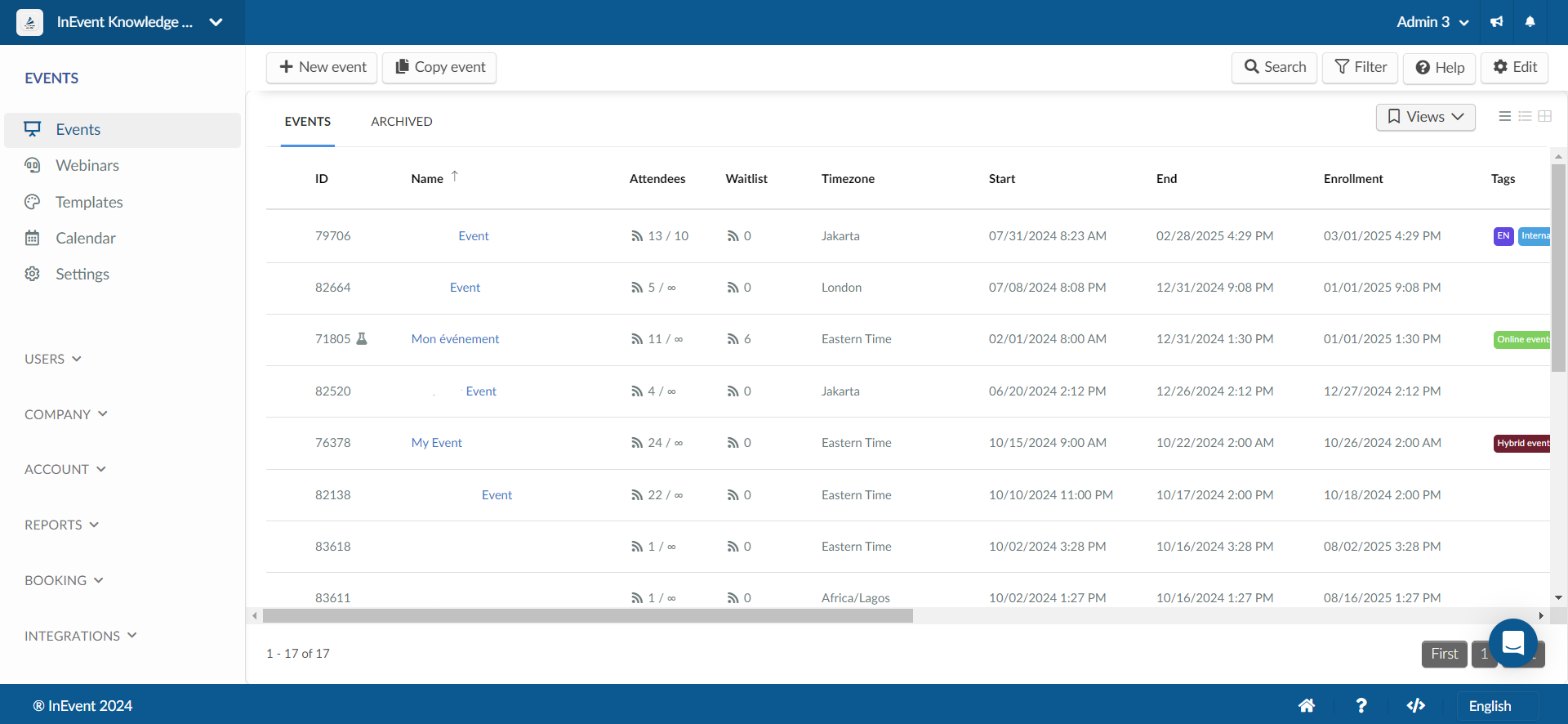Select the grid view layout icon
The width and height of the screenshot is (1568, 724).
[x=1544, y=116]
